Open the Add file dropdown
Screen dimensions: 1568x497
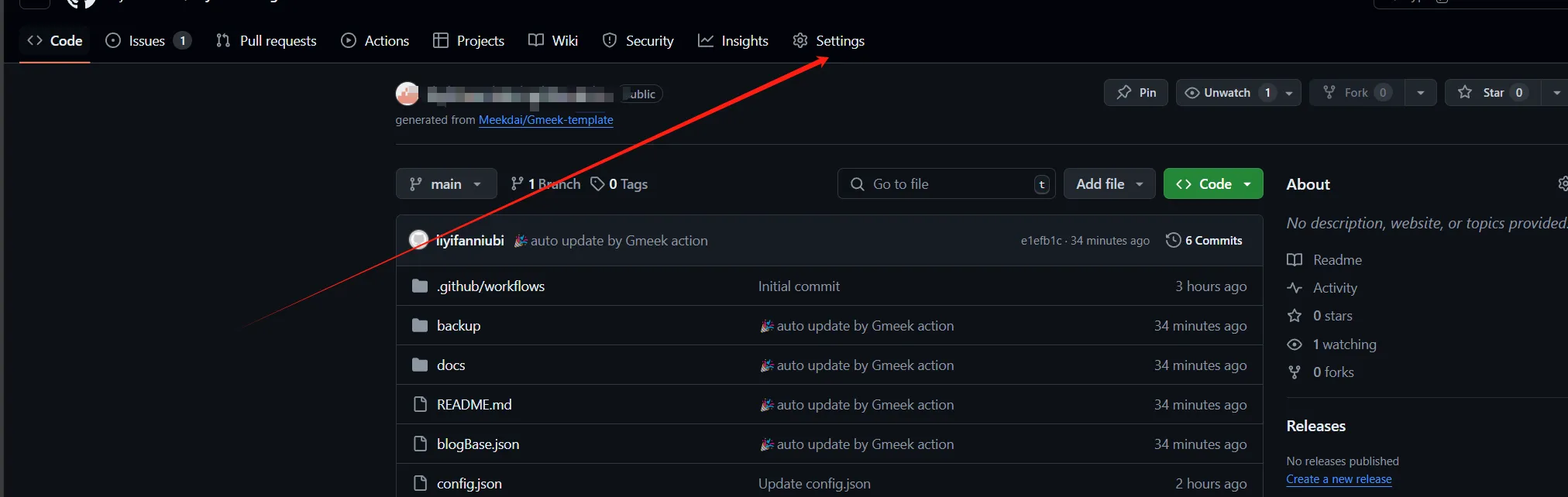(x=1109, y=184)
